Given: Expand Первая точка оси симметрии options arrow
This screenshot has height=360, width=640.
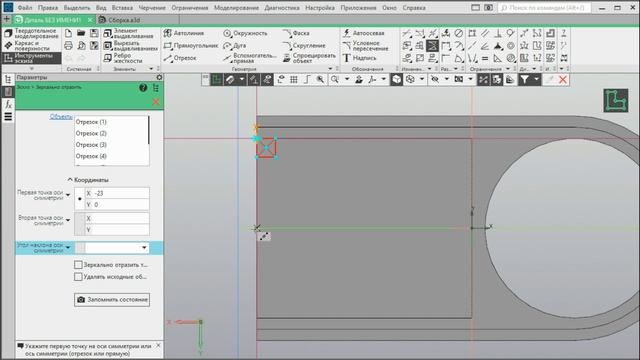Looking at the screenshot, I should (68, 195).
